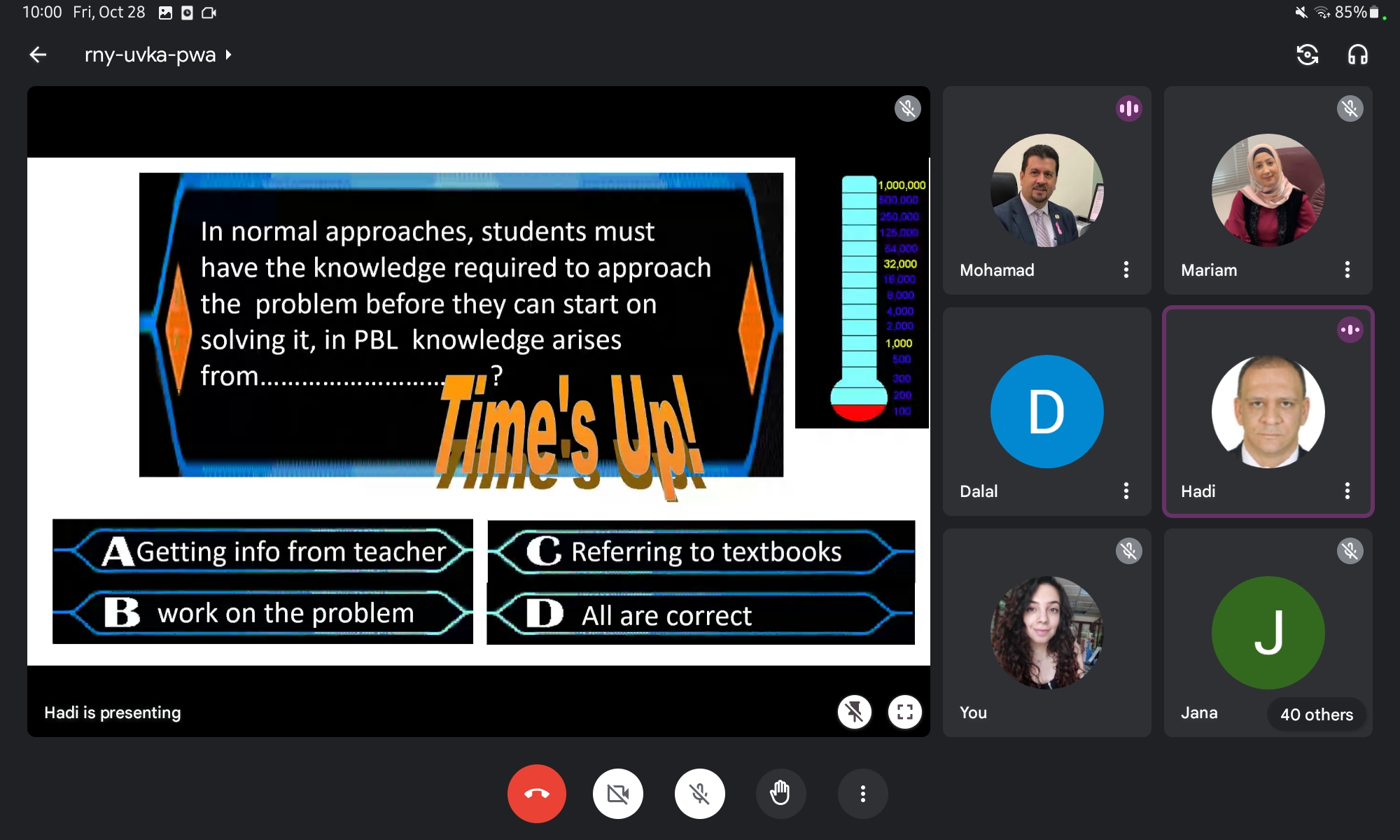Expand meeting details next to rny-uvka-pwa
This screenshot has width=1400, height=840.
click(228, 55)
